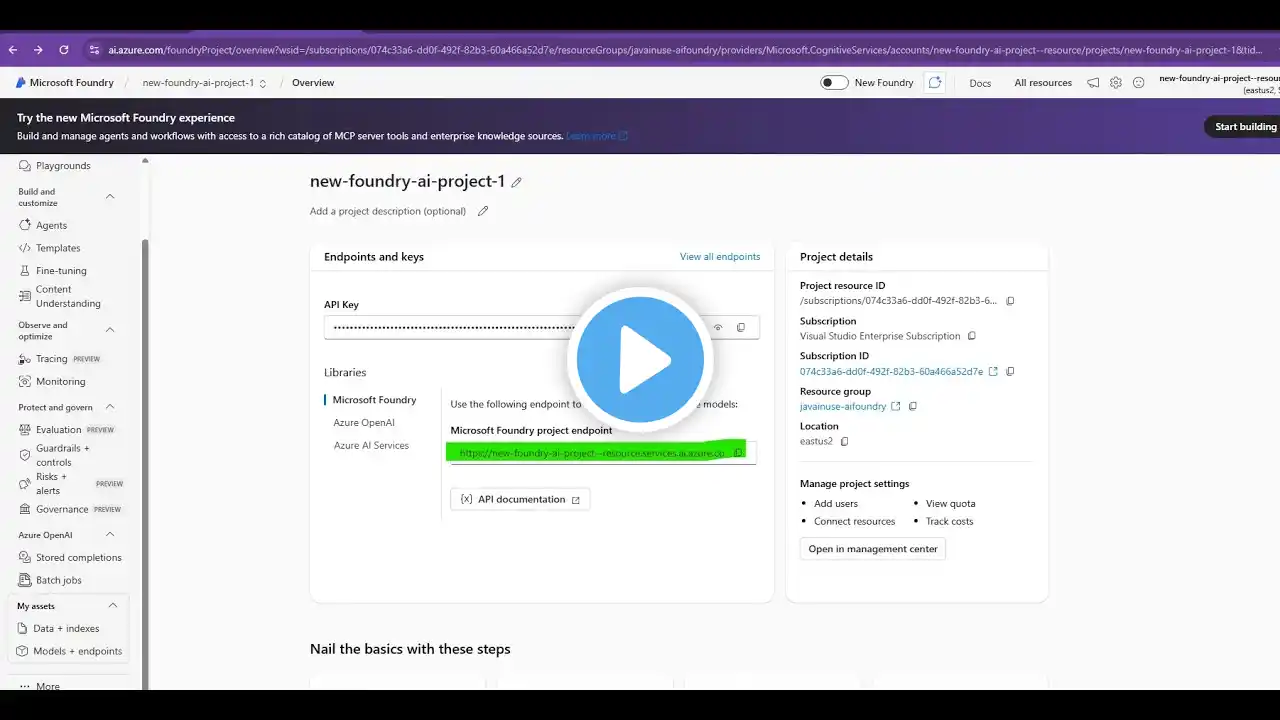This screenshot has width=1280, height=720.
Task: Expand the More sidebar item
Action: [x=40, y=687]
